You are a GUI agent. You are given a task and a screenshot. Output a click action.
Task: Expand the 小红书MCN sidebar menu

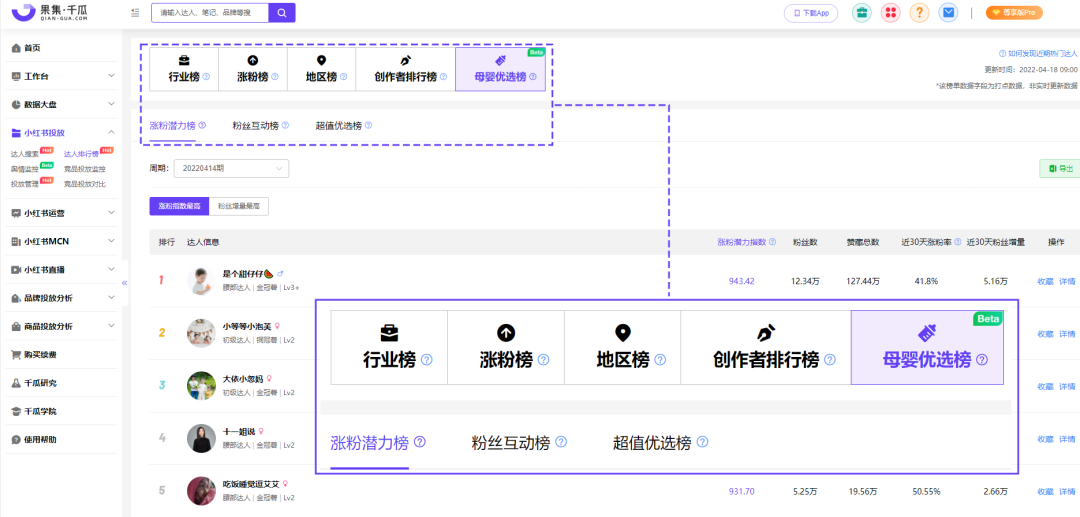[x=63, y=241]
